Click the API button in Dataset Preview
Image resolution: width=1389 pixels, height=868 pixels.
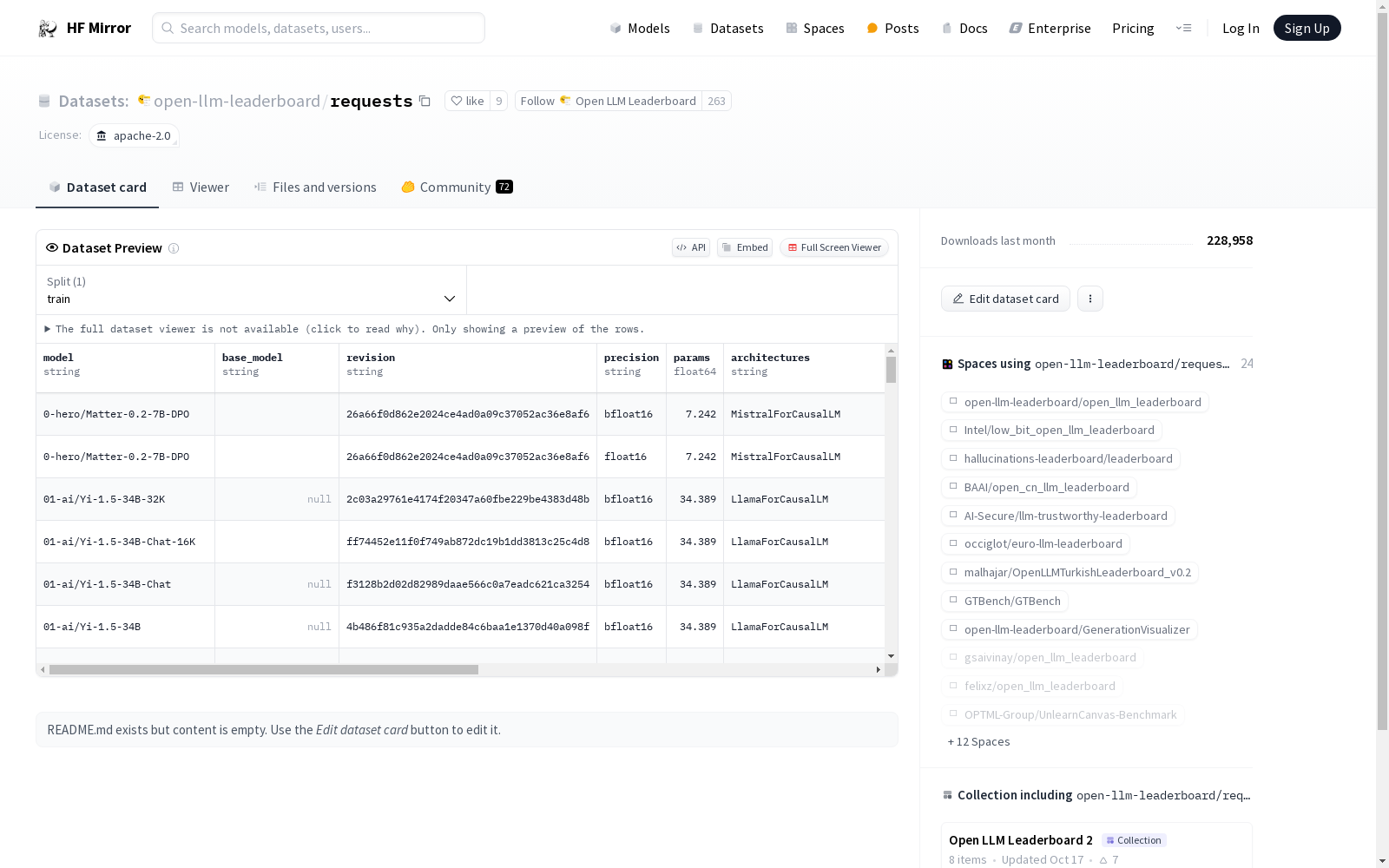click(691, 247)
